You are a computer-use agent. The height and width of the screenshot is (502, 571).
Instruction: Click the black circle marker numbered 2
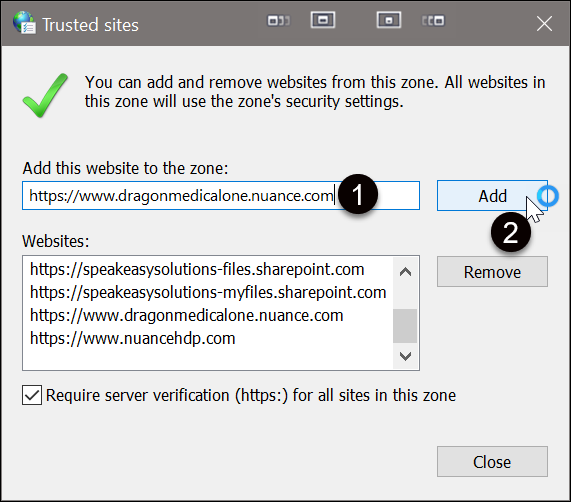pos(511,232)
